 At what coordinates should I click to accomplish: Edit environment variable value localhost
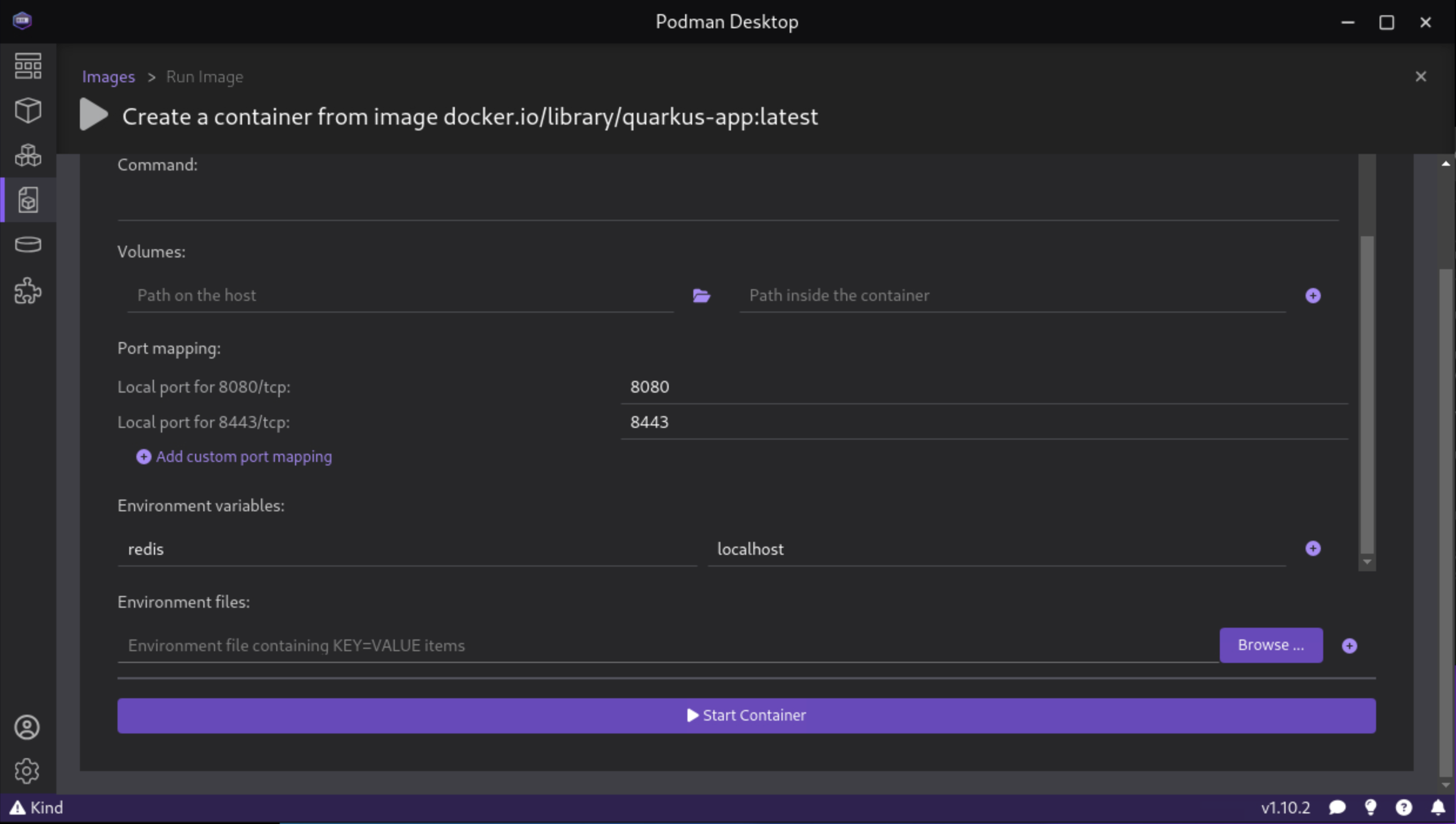click(x=997, y=549)
